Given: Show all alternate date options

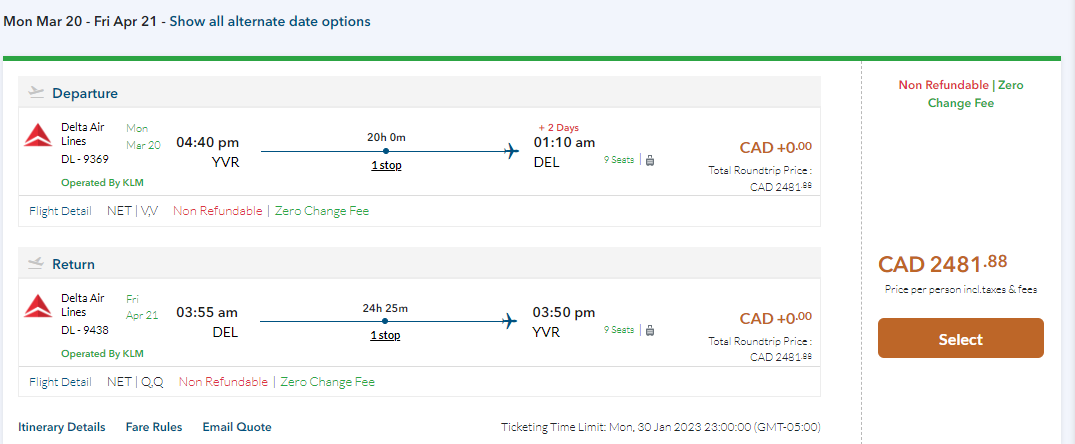Looking at the screenshot, I should [269, 21].
